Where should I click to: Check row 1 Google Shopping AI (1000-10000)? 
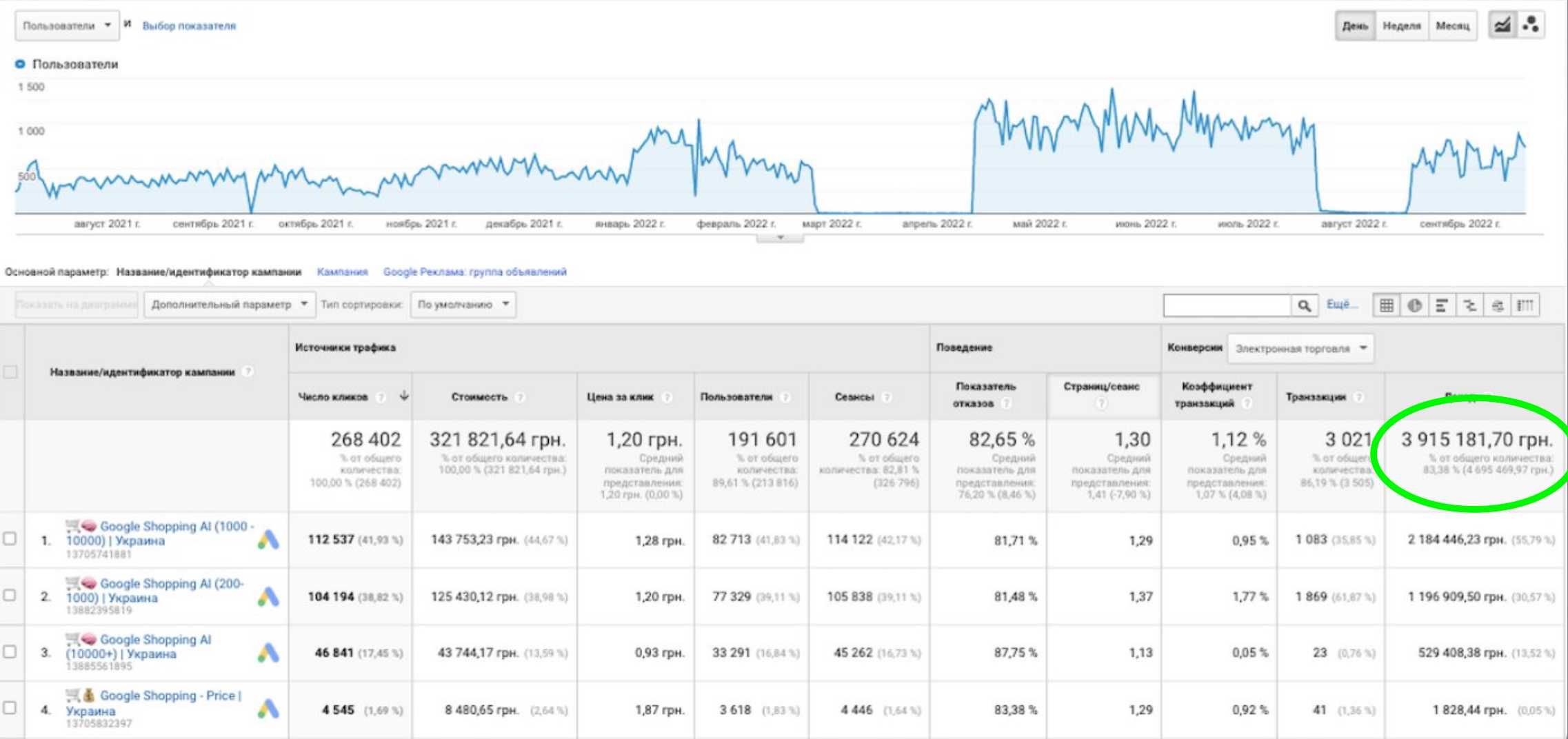[x=10, y=538]
